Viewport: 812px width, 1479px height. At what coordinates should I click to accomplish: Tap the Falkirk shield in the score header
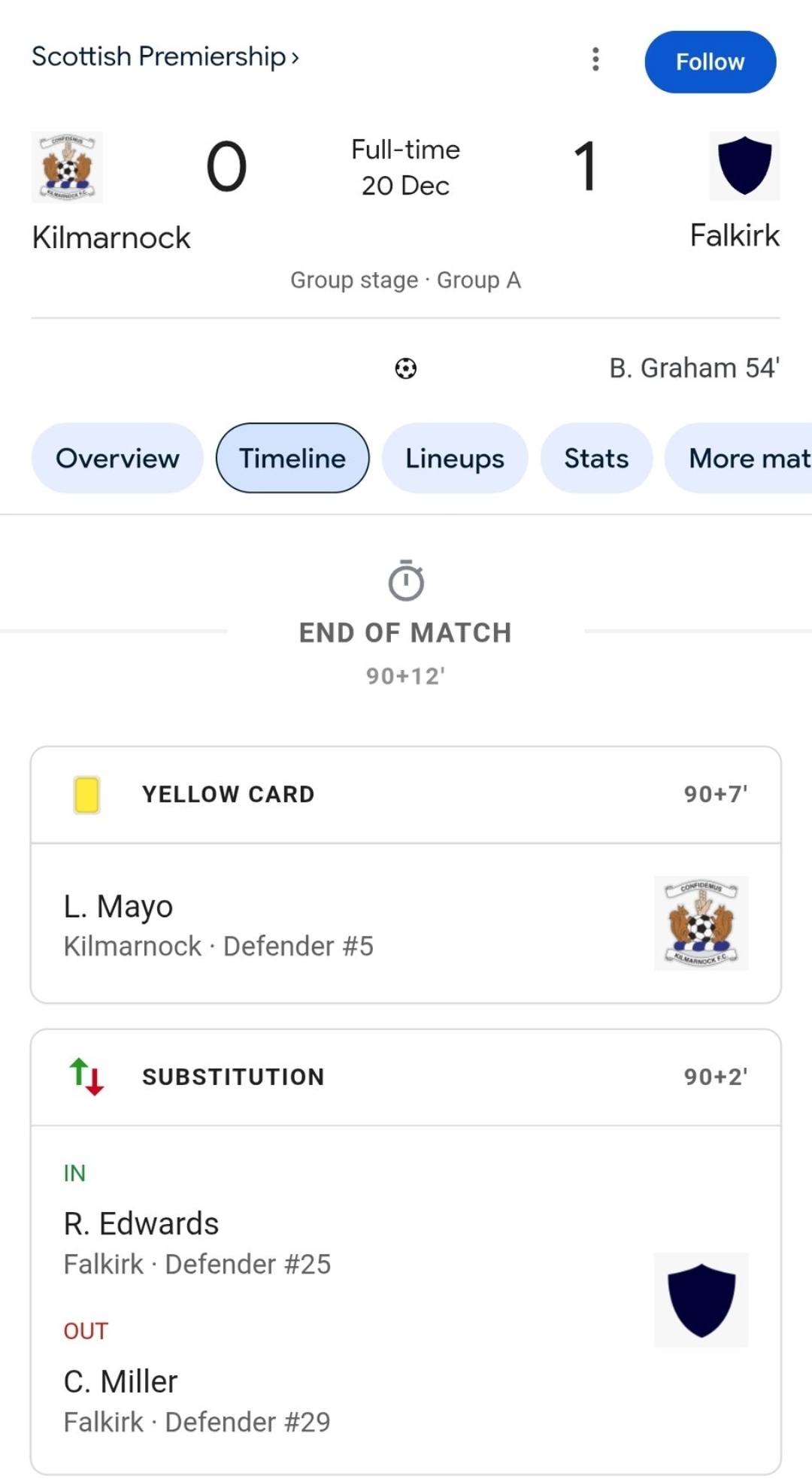click(744, 165)
